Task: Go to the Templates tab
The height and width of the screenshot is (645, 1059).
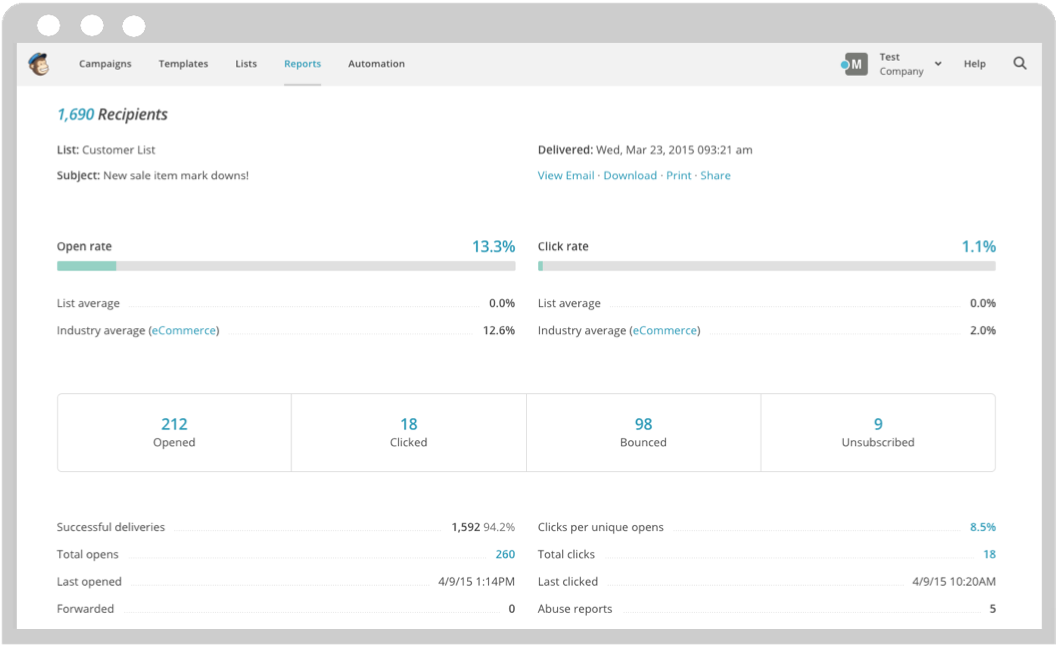Action: coord(183,63)
